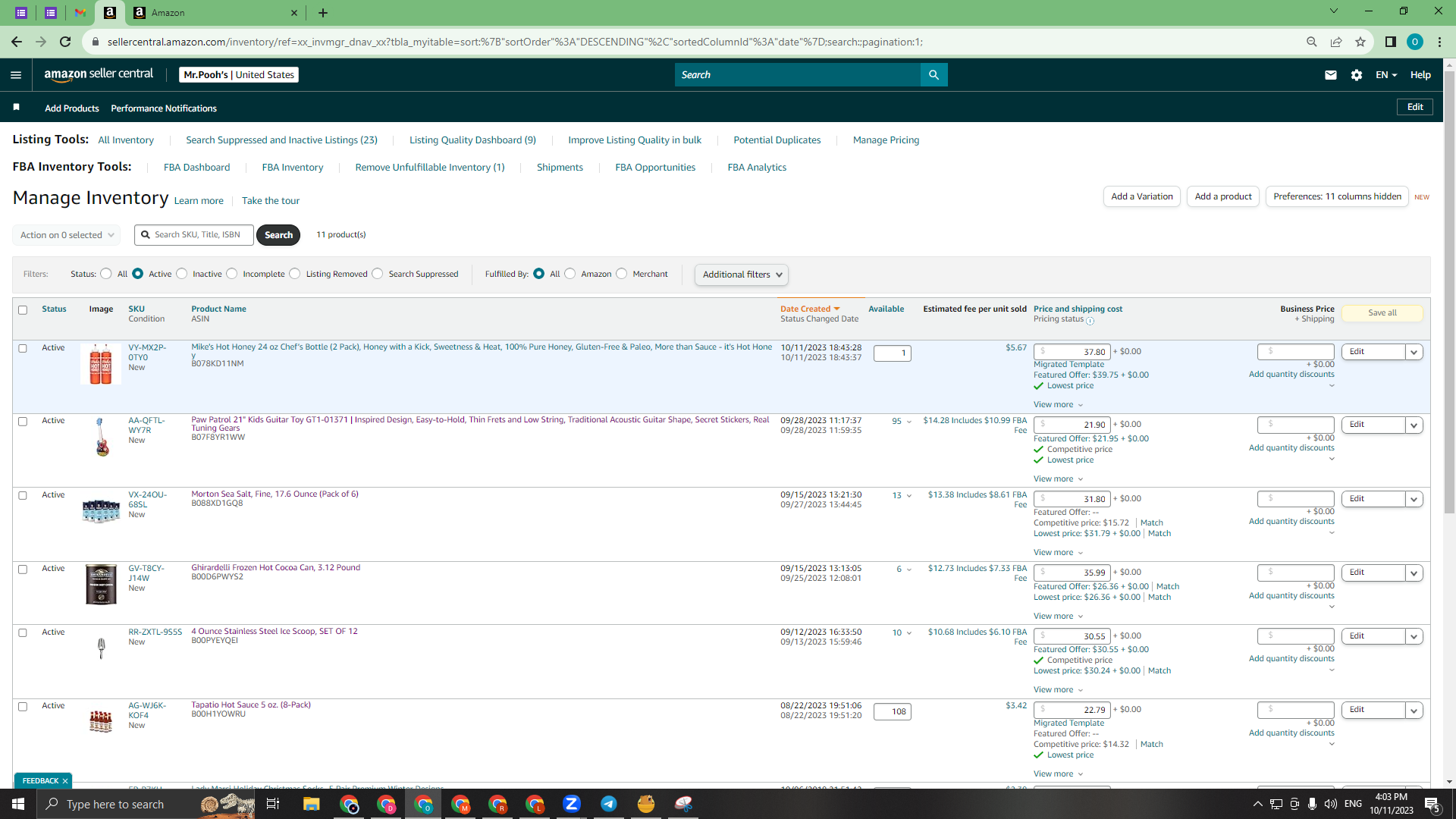Open Zoom app from taskbar
The width and height of the screenshot is (1456, 819).
pyautogui.click(x=572, y=804)
